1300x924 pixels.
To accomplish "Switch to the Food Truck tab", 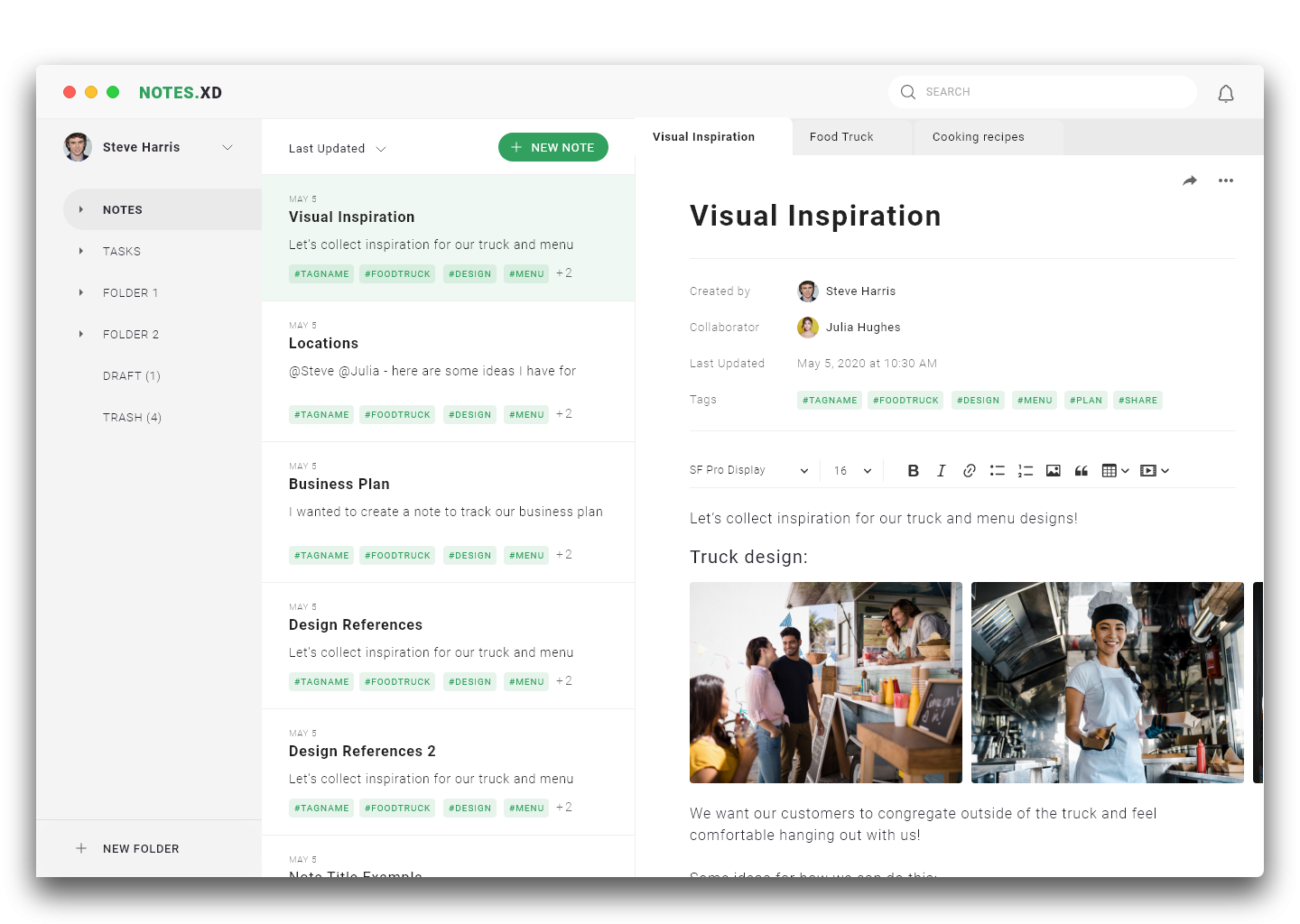I will (850, 137).
